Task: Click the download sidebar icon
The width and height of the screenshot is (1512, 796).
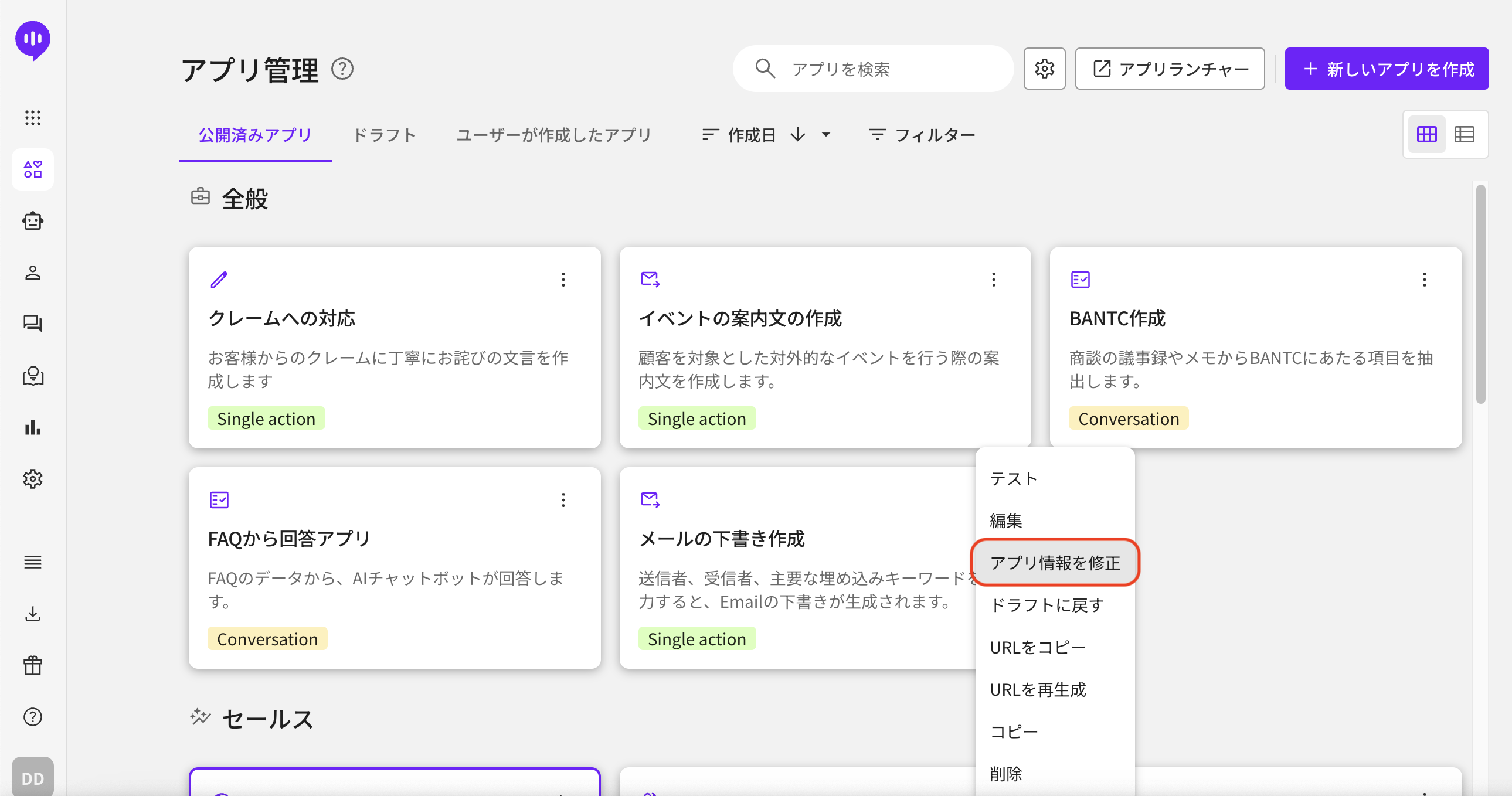Action: click(33, 614)
